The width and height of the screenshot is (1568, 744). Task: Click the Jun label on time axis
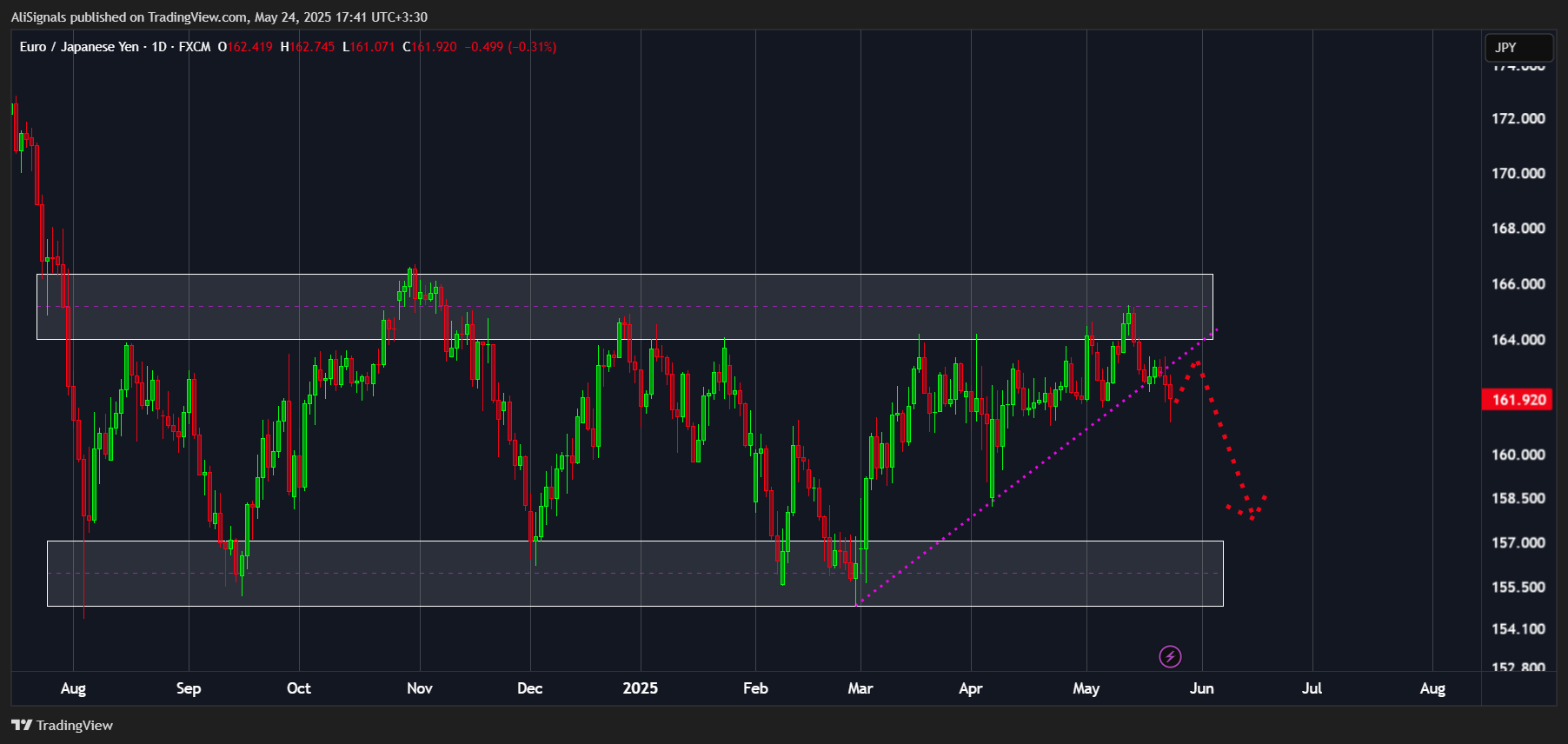click(1202, 688)
